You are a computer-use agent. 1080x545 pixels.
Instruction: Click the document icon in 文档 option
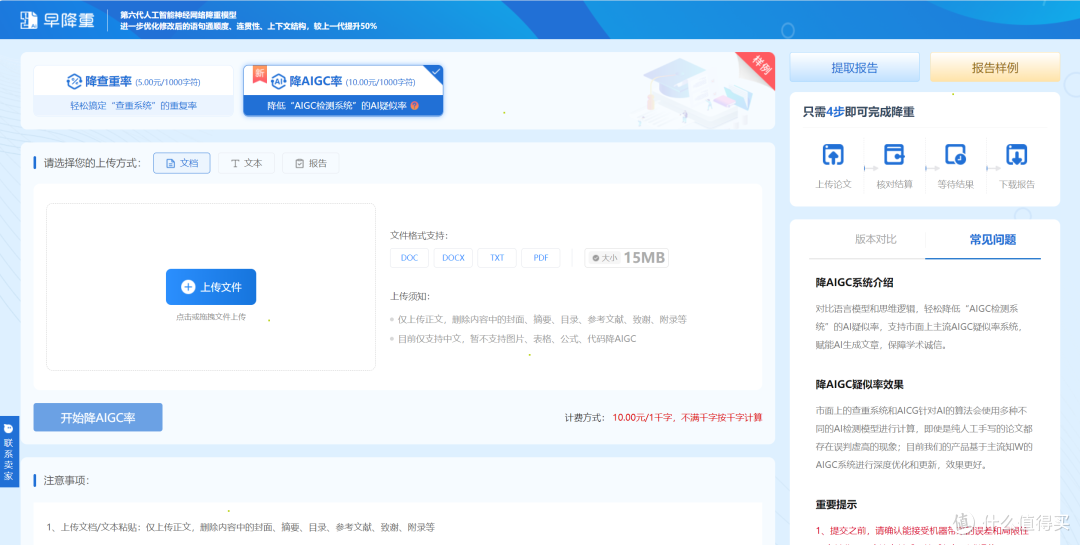tap(170, 164)
